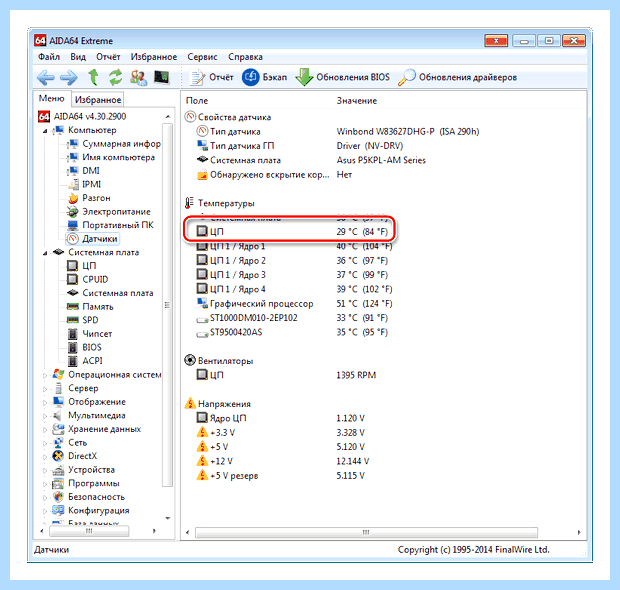
Task: Select the Чипсет tree item
Action: [x=89, y=334]
